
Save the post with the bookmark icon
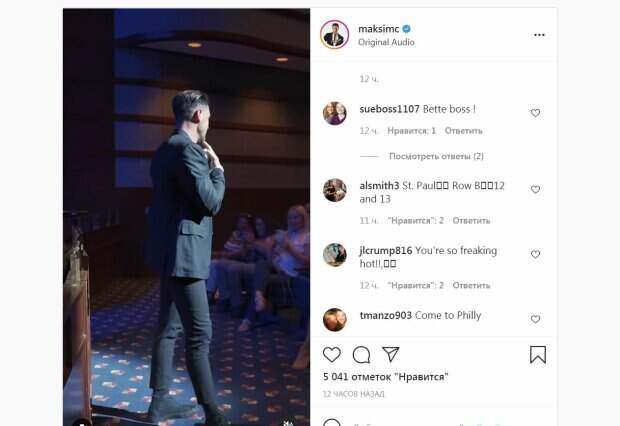[x=538, y=354]
